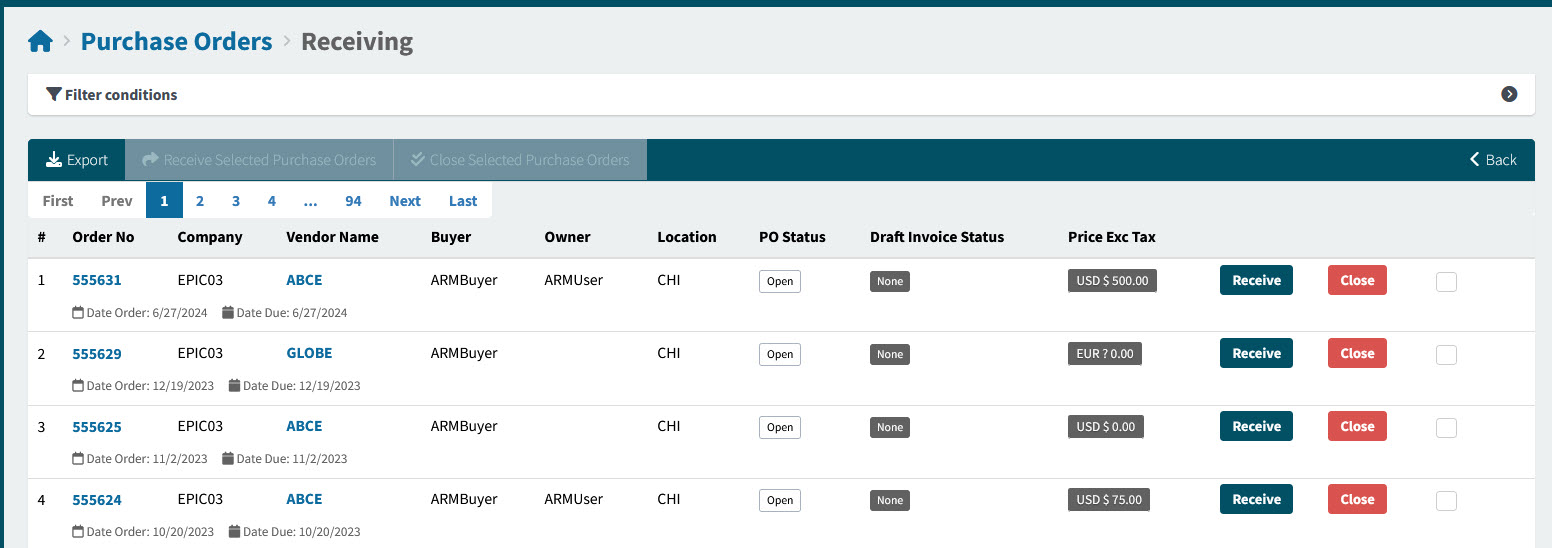
Task: Click the filter funnel icon
Action: [54, 95]
